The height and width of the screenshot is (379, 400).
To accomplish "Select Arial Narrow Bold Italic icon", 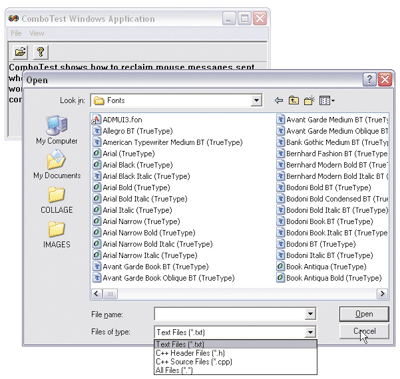I will 96,244.
